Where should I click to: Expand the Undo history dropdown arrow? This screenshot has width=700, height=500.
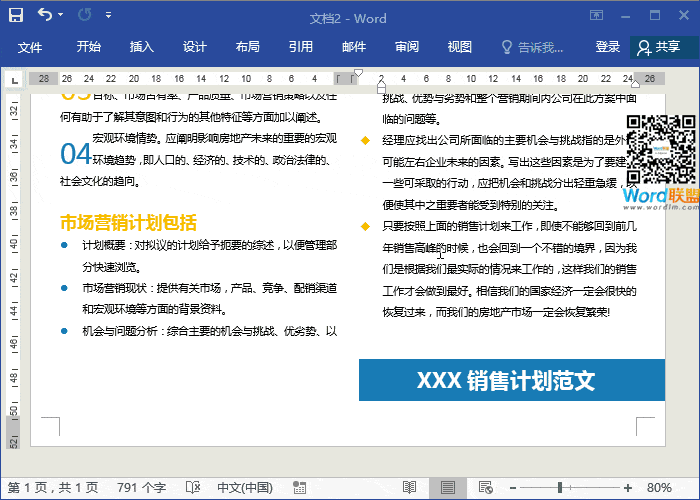click(62, 16)
